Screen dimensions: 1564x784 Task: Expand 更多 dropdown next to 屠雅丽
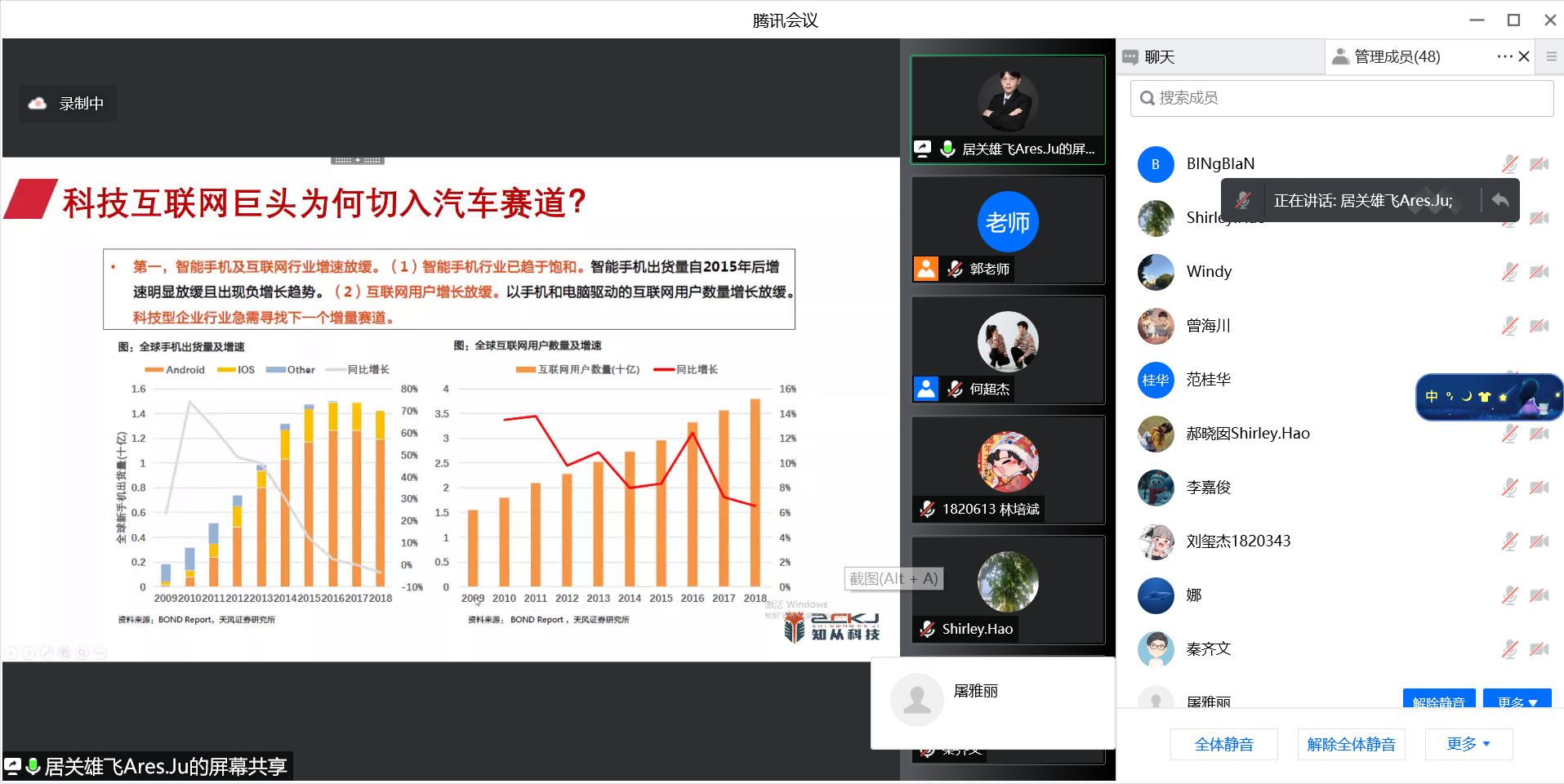pos(1517,702)
